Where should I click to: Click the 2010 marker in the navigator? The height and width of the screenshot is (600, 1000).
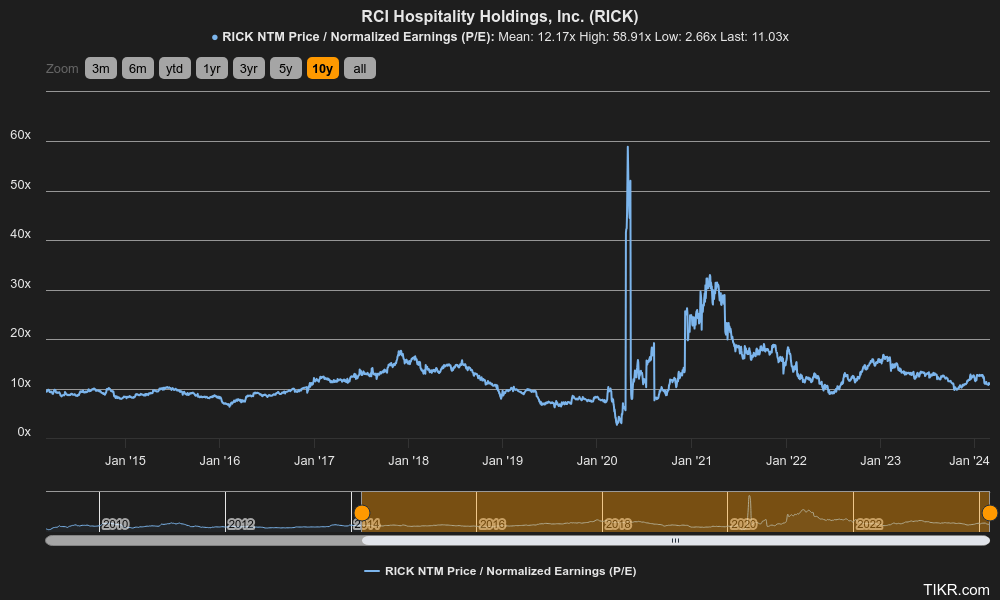[115, 524]
